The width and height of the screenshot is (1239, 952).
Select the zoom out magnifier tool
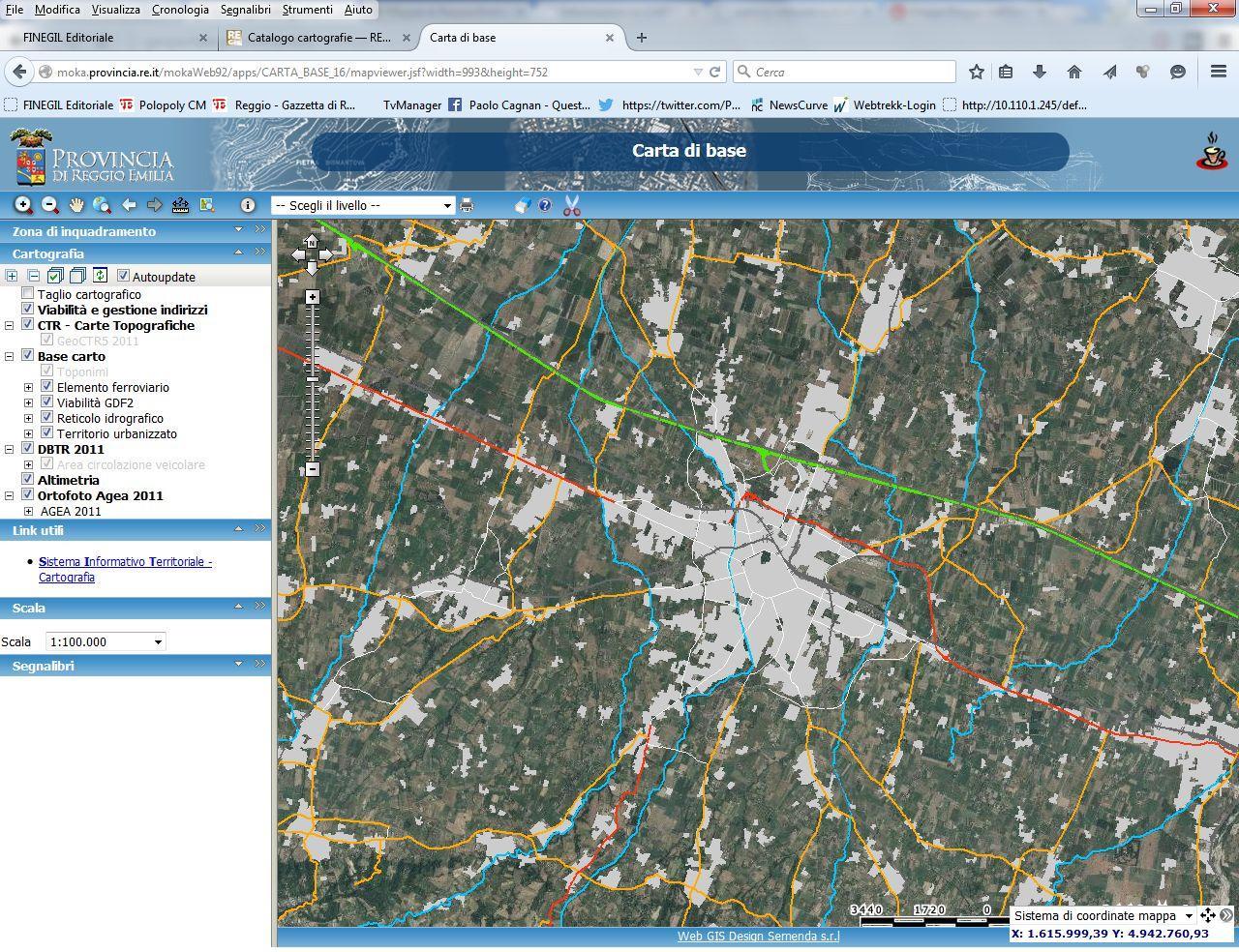pos(50,205)
